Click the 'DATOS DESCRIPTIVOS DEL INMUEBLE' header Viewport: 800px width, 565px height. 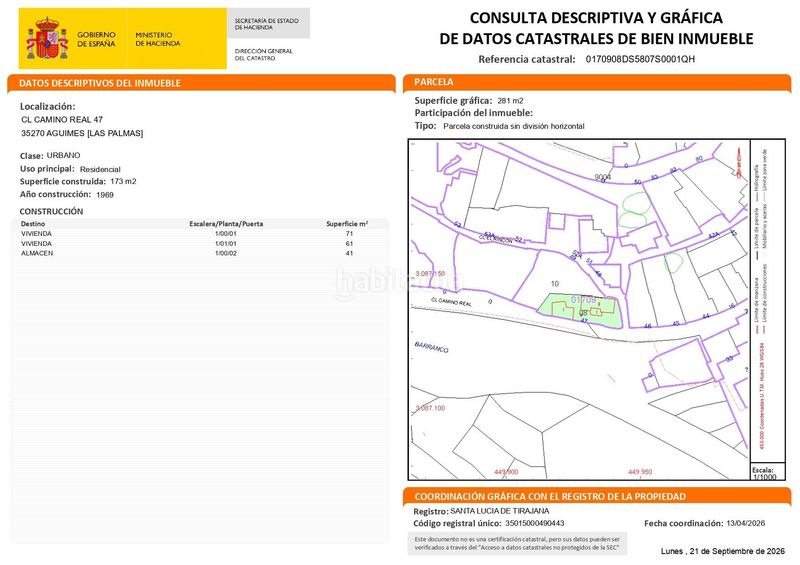(x=99, y=83)
